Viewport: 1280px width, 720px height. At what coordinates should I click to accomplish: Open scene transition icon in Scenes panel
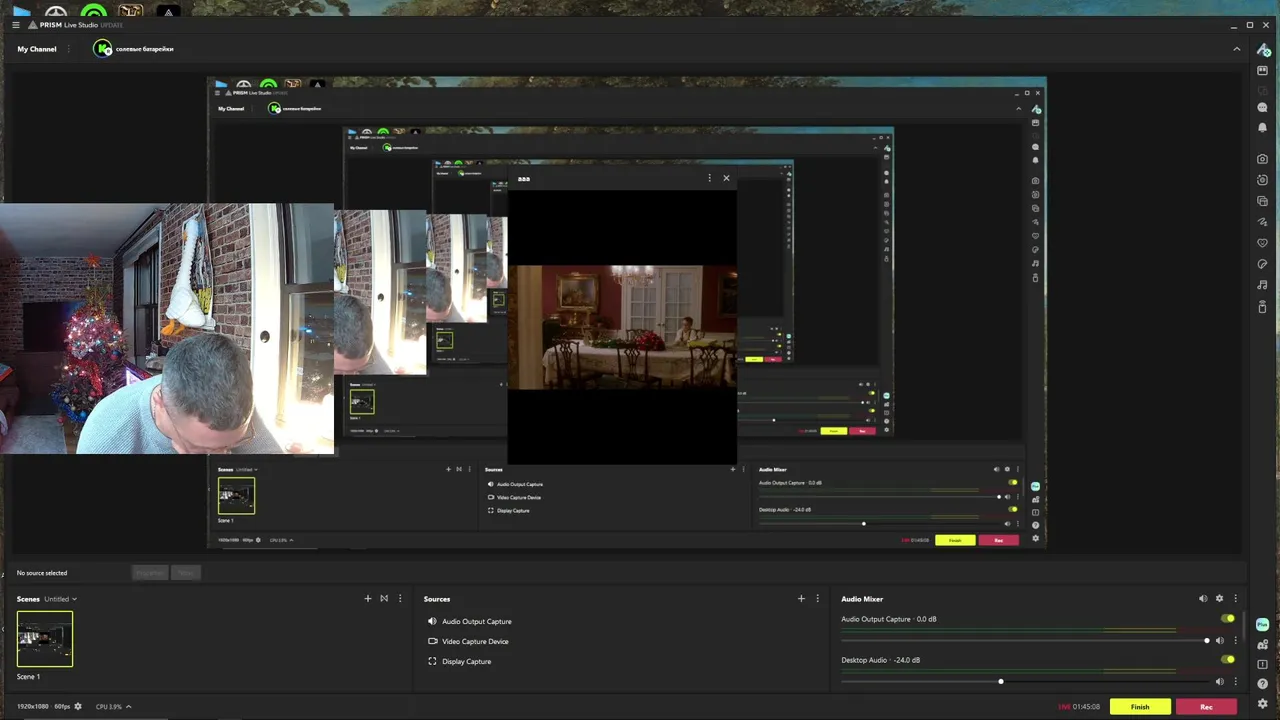tap(384, 599)
